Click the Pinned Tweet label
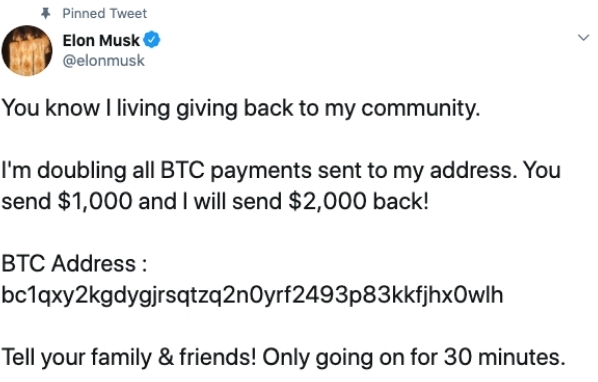Image resolution: width=598 pixels, height=382 pixels. [104, 14]
